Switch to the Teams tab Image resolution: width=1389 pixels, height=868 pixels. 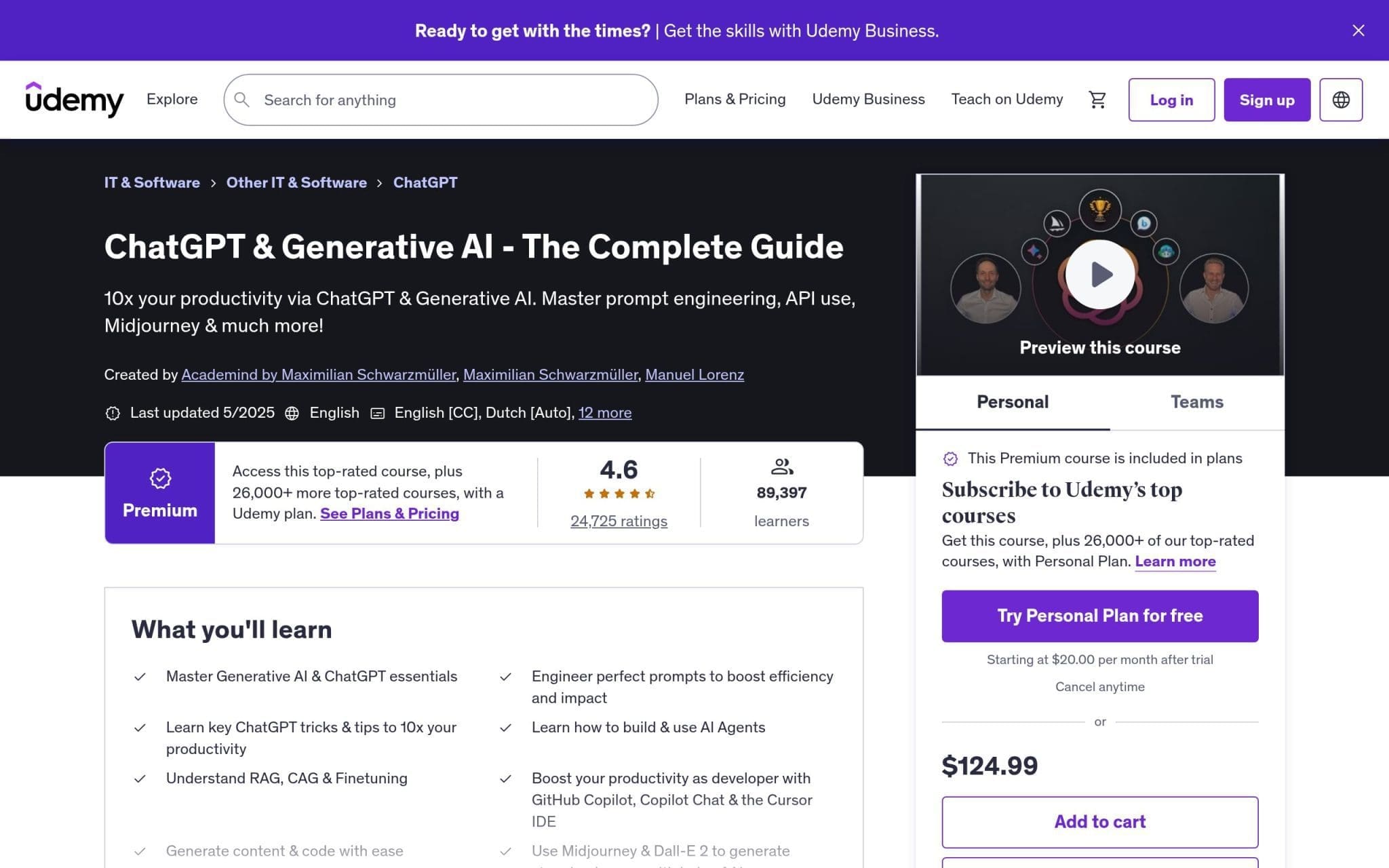tap(1197, 402)
